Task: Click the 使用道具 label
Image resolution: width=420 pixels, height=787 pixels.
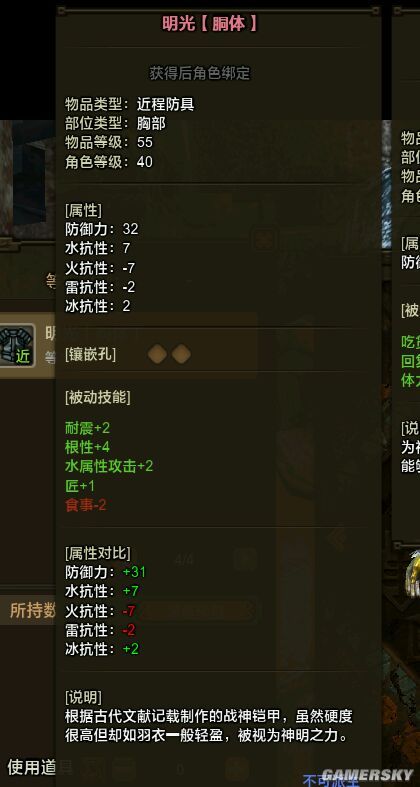Action: point(40,766)
